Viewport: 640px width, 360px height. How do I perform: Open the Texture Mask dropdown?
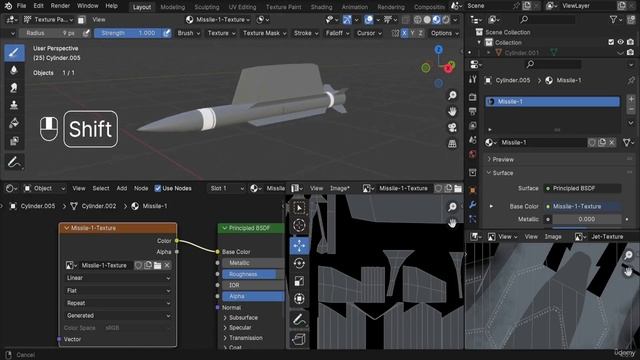(264, 33)
